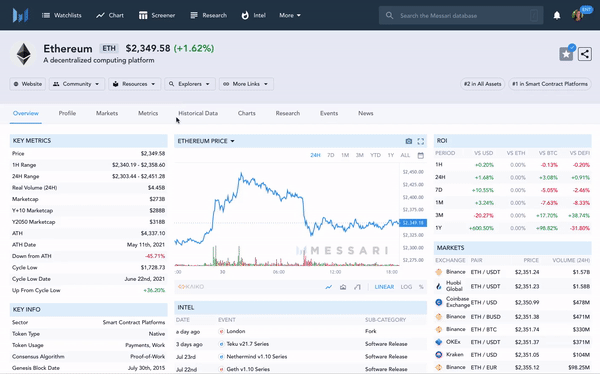
Task: Open Watchlists in the top navigation
Action: [x=62, y=15]
